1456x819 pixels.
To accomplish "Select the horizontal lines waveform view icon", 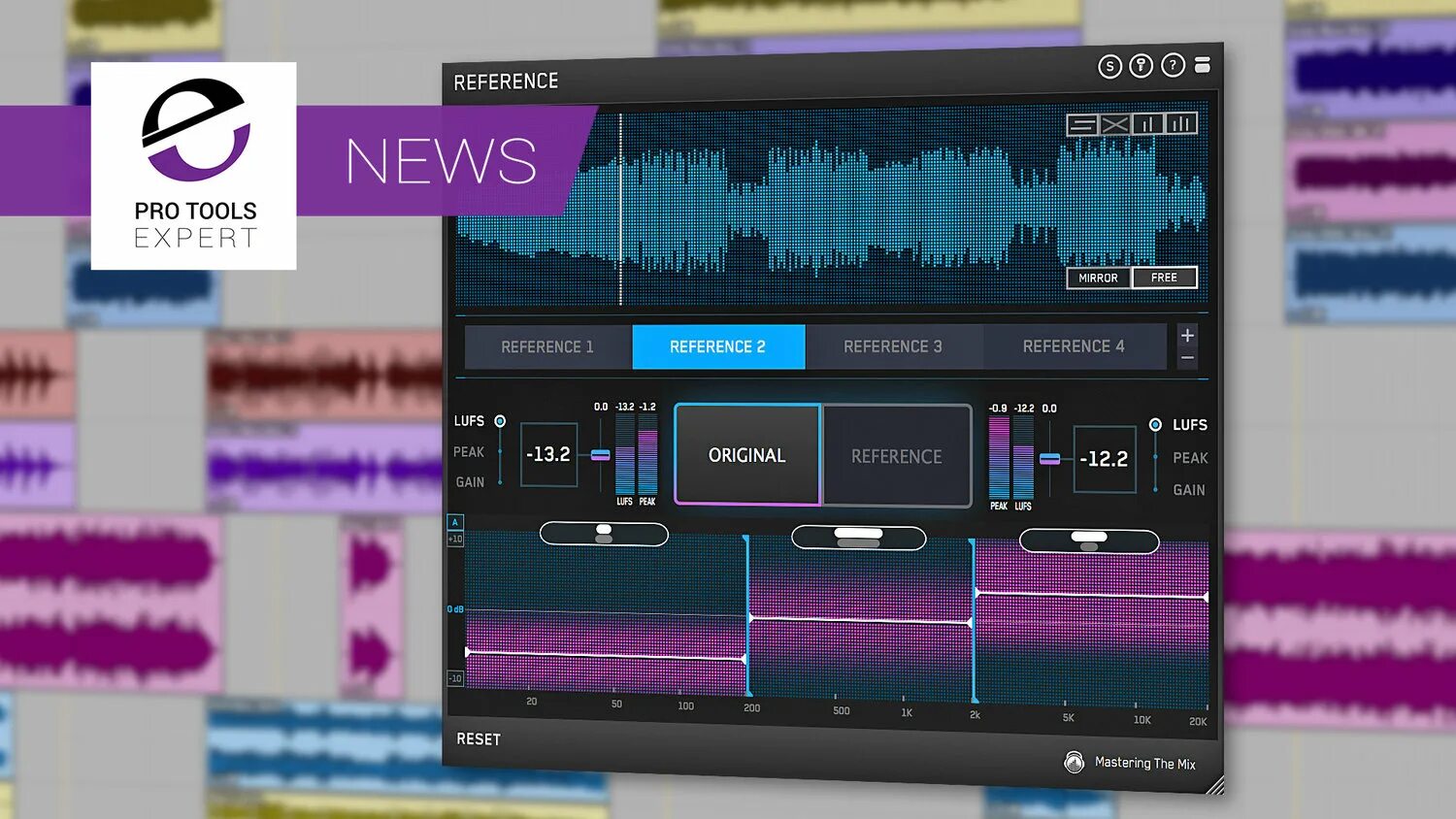I will (1082, 125).
